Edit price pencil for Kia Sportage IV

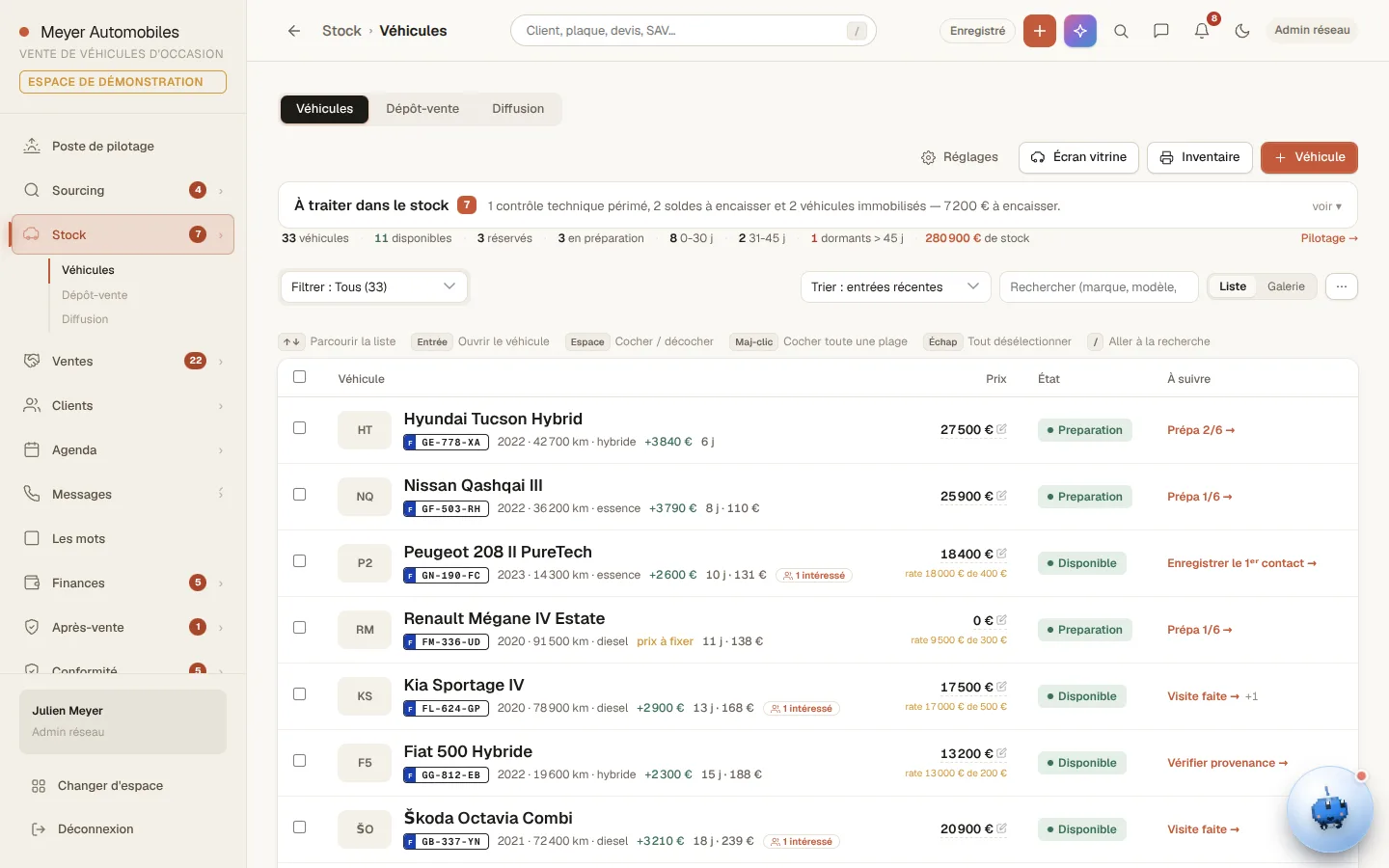point(1001,687)
